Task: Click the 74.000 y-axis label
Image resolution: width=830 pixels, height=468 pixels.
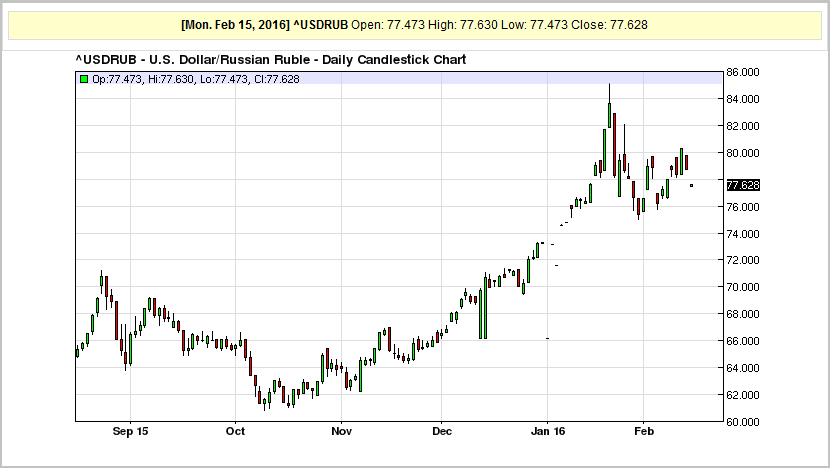Action: tap(743, 234)
